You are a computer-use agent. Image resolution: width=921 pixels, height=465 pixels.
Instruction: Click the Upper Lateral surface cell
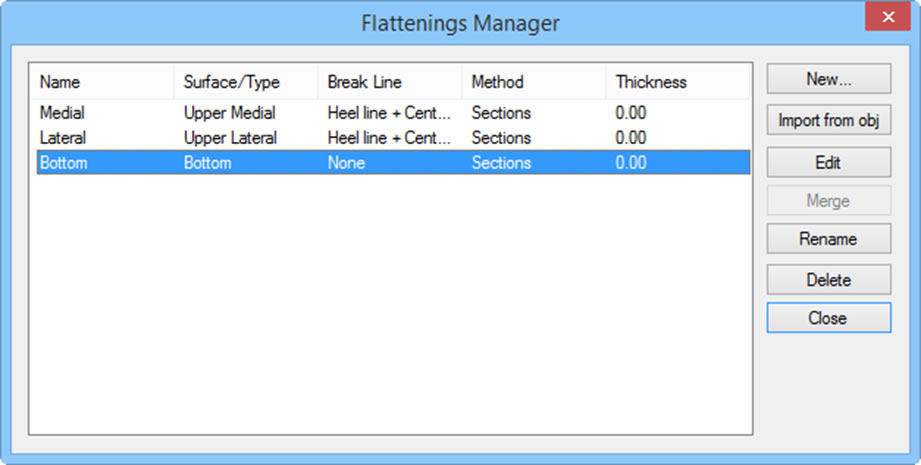tap(230, 137)
